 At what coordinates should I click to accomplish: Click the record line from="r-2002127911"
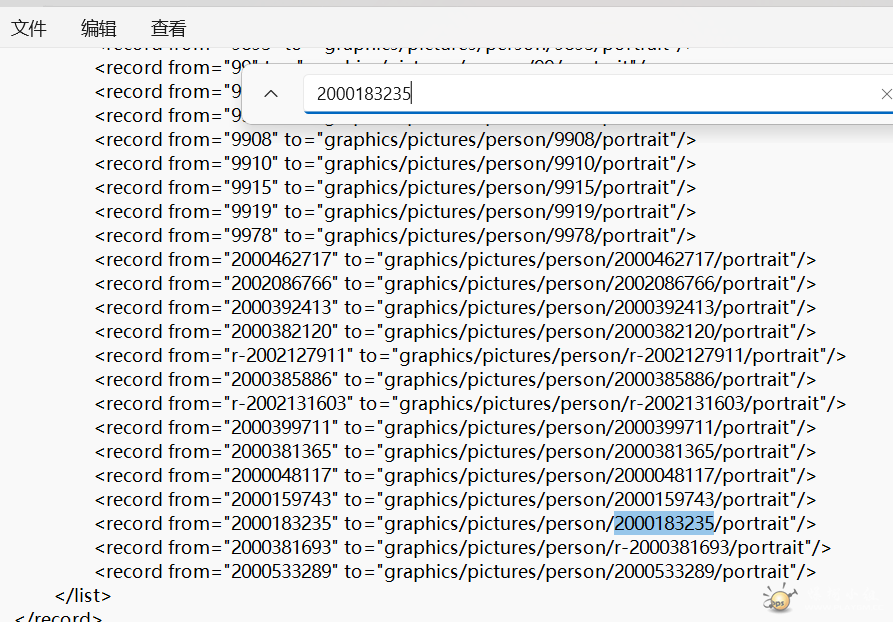[x=470, y=356]
